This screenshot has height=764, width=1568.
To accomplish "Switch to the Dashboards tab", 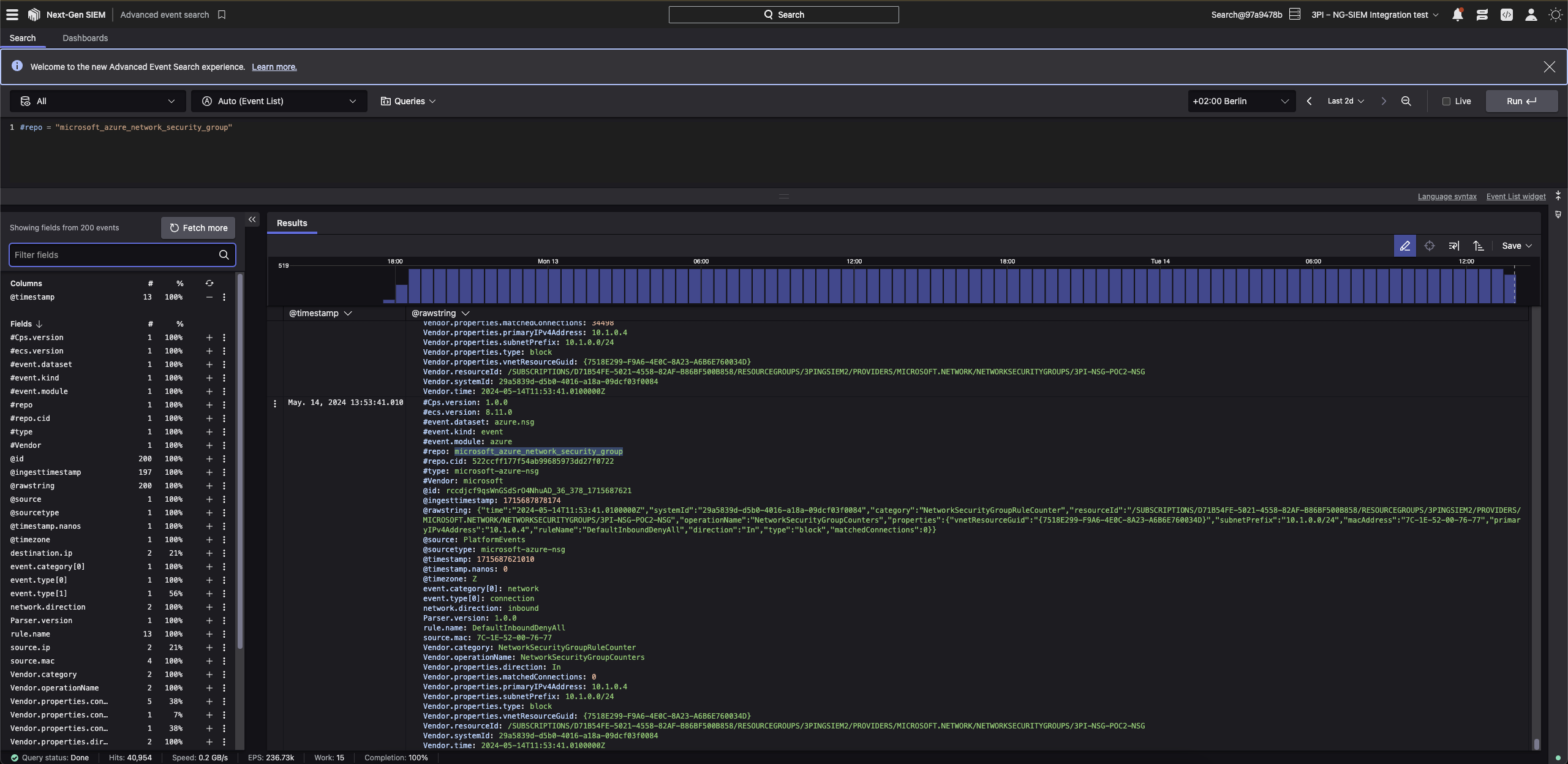I will pyautogui.click(x=85, y=38).
